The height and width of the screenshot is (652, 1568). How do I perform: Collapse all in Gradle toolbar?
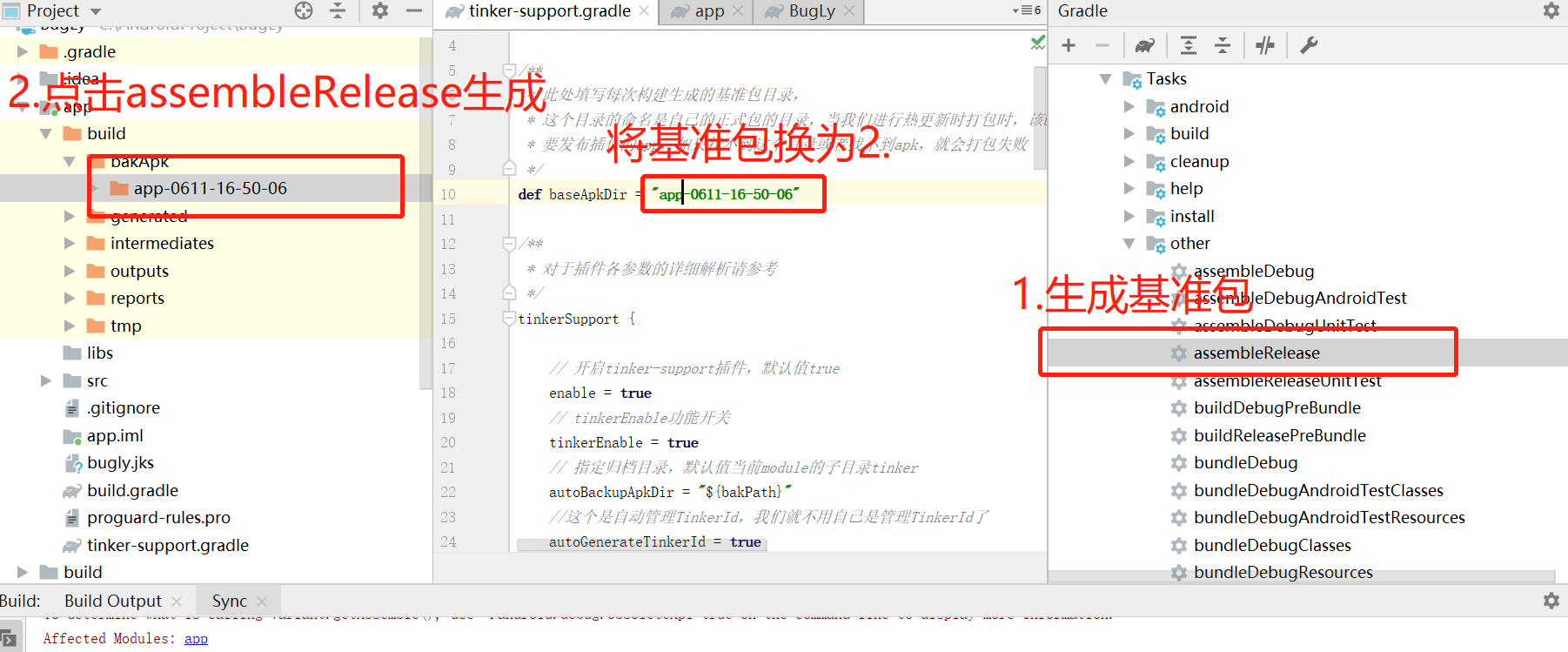click(x=1223, y=45)
